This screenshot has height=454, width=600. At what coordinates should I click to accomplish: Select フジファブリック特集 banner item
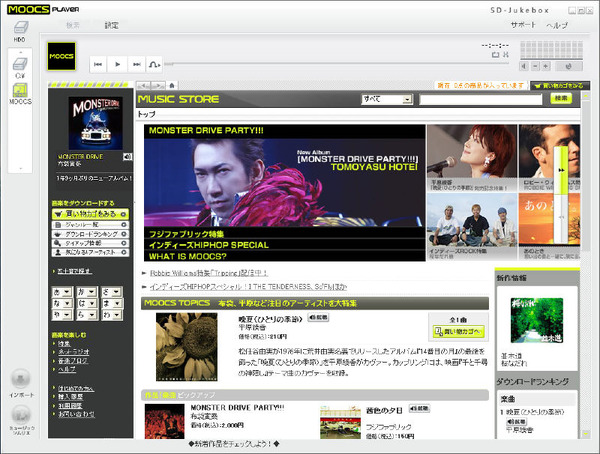[x=186, y=234]
